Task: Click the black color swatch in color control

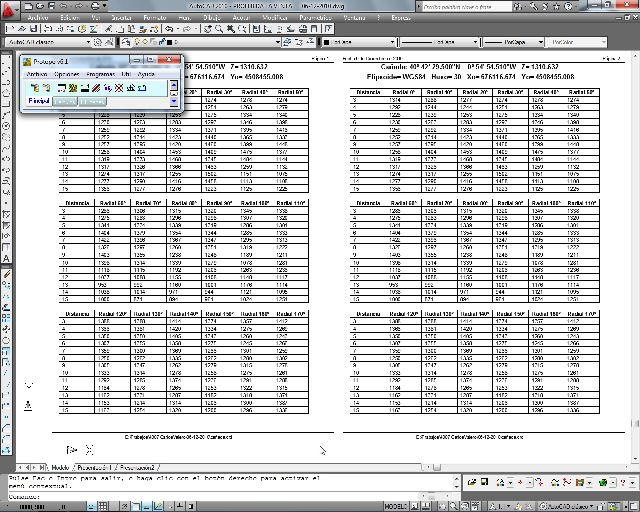Action: point(326,42)
